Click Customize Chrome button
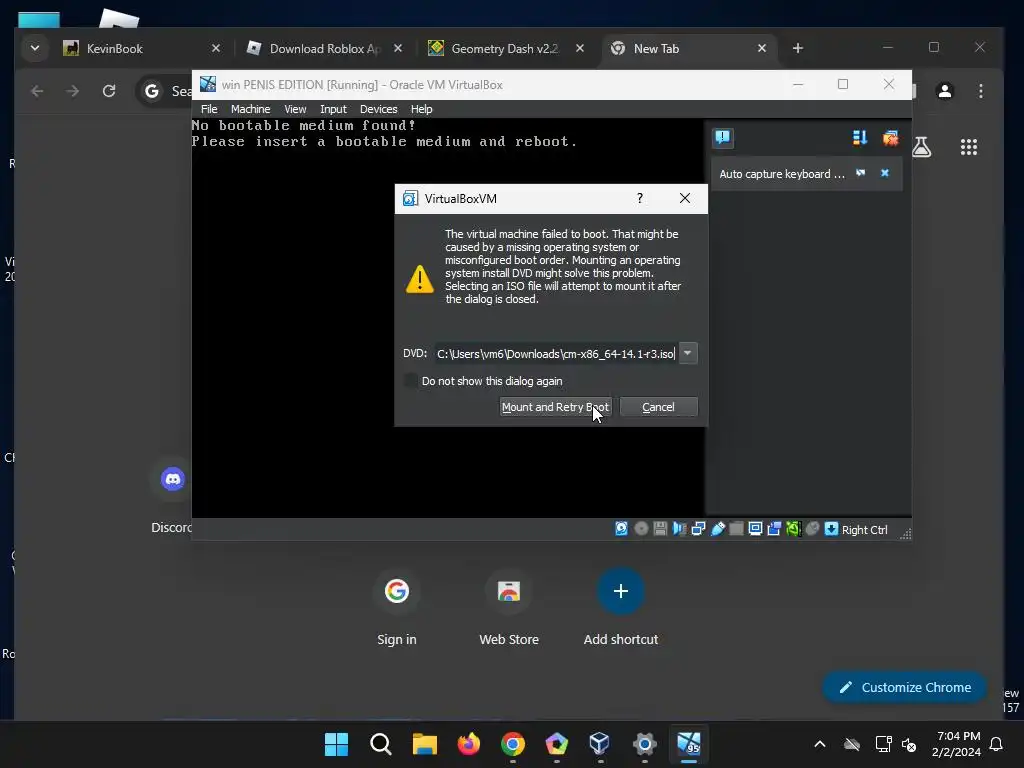 pyautogui.click(x=904, y=687)
